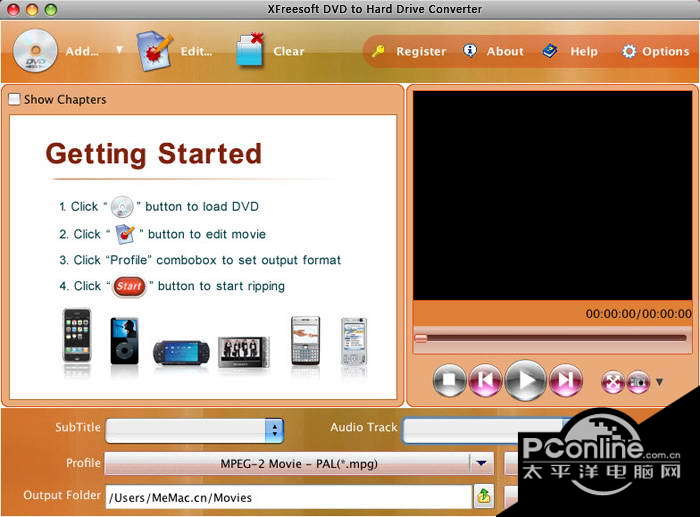Click the Next chapter button

[x=566, y=380]
